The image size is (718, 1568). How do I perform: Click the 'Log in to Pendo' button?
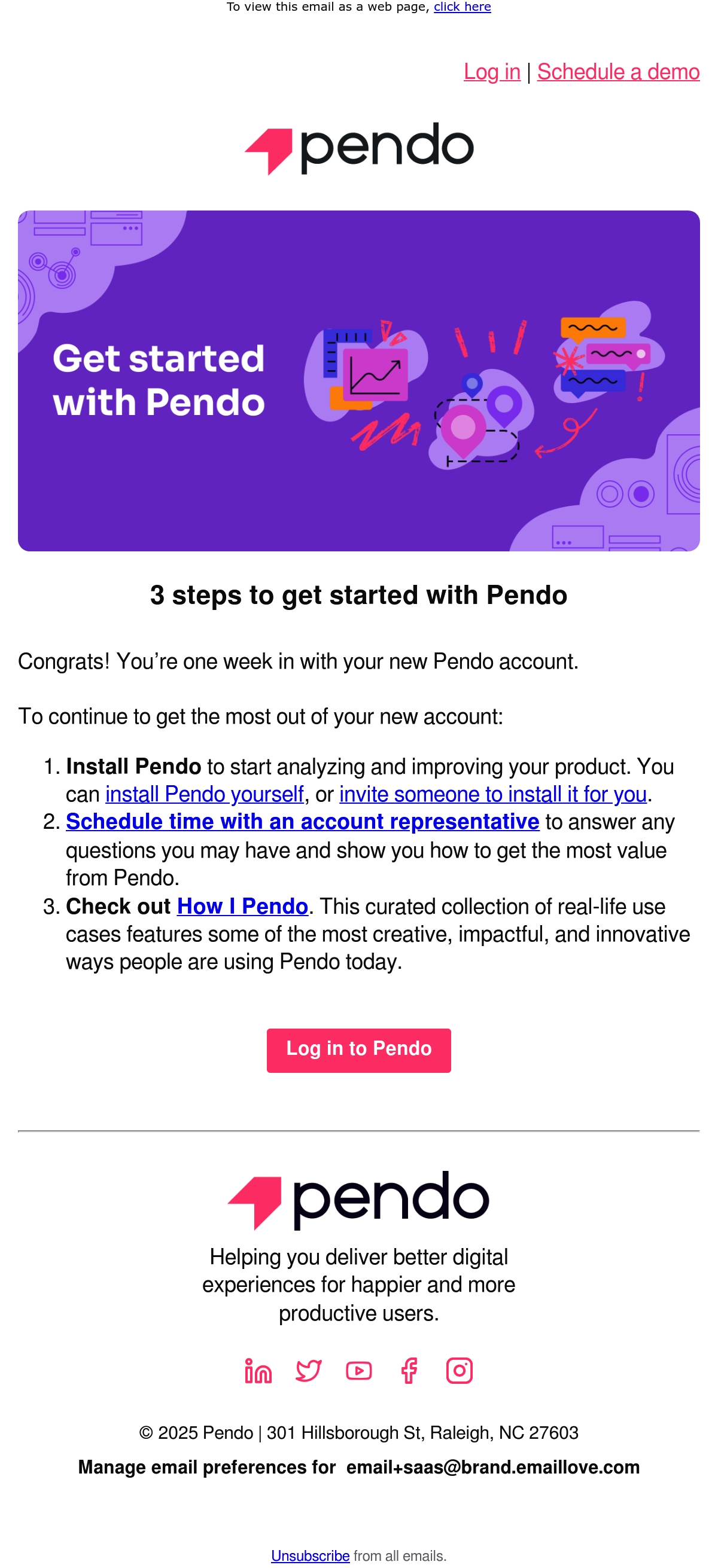tap(358, 1050)
